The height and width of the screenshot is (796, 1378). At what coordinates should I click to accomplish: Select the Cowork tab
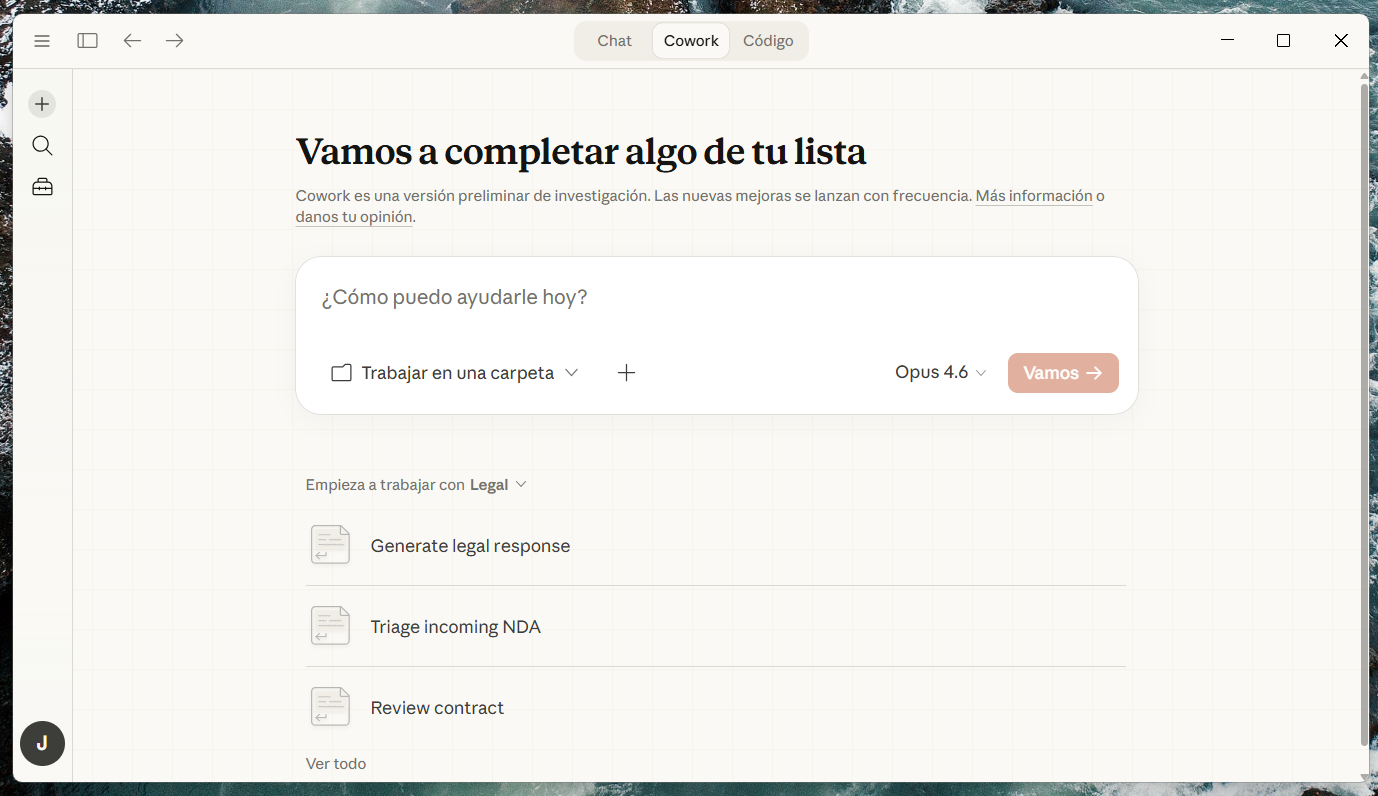click(691, 41)
